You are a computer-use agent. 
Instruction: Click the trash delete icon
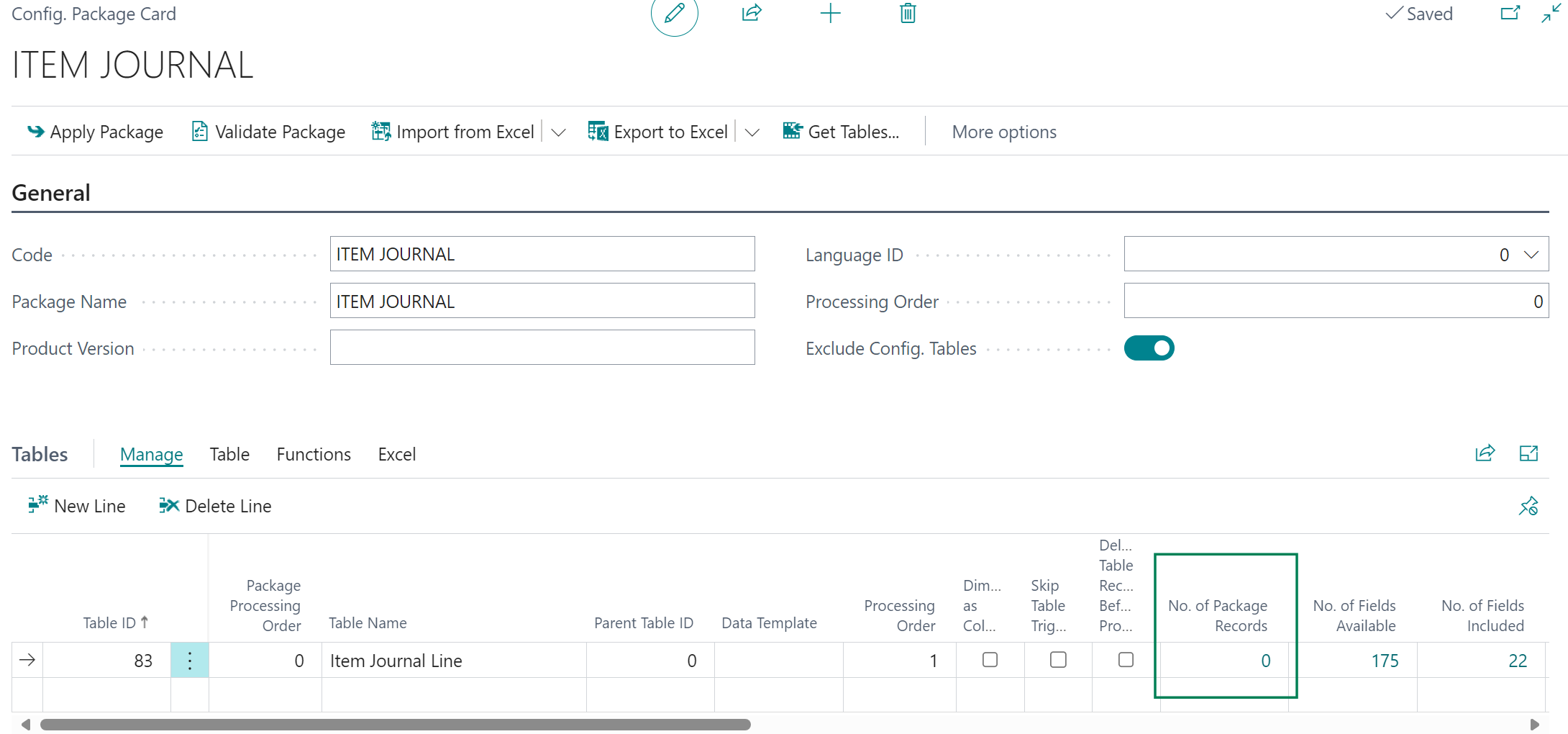pos(908,13)
